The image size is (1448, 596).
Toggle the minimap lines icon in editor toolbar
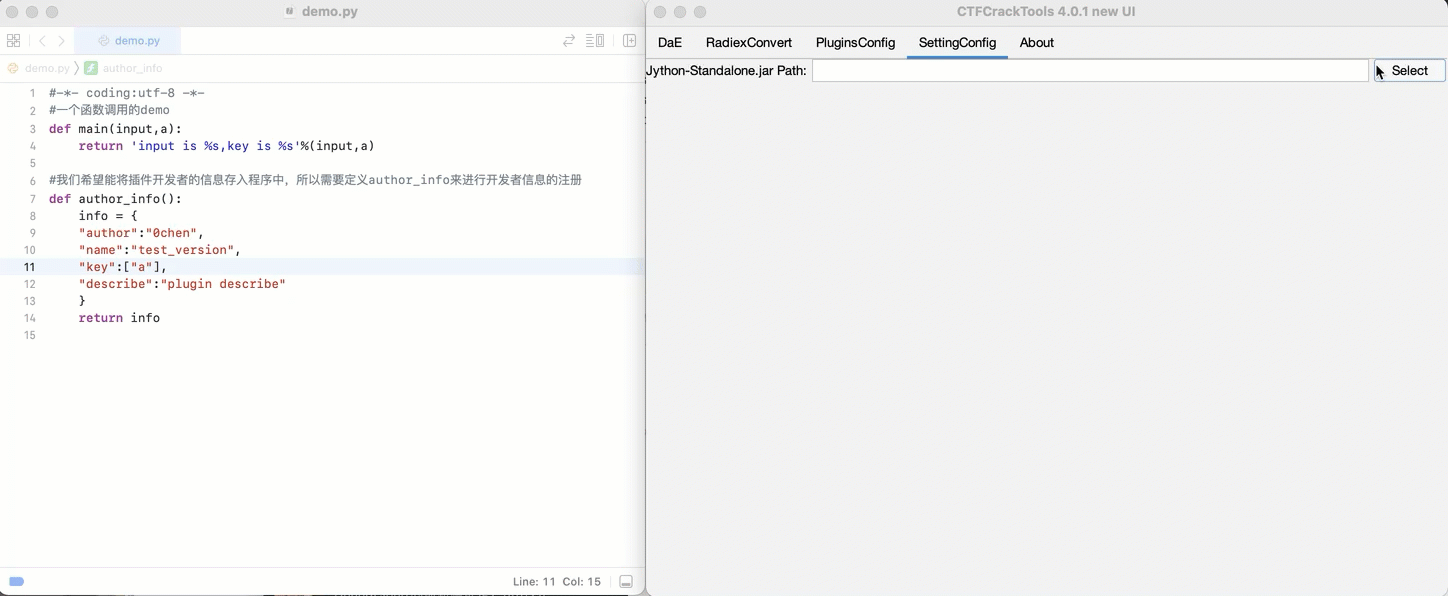(x=595, y=41)
